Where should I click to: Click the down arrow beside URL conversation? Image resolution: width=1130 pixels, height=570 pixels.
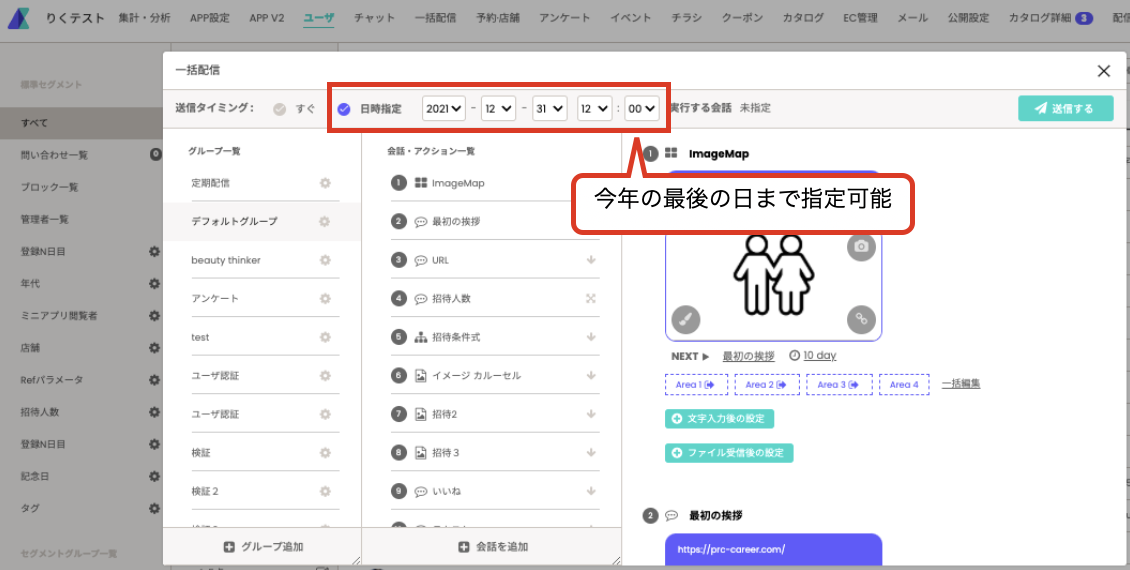click(591, 260)
